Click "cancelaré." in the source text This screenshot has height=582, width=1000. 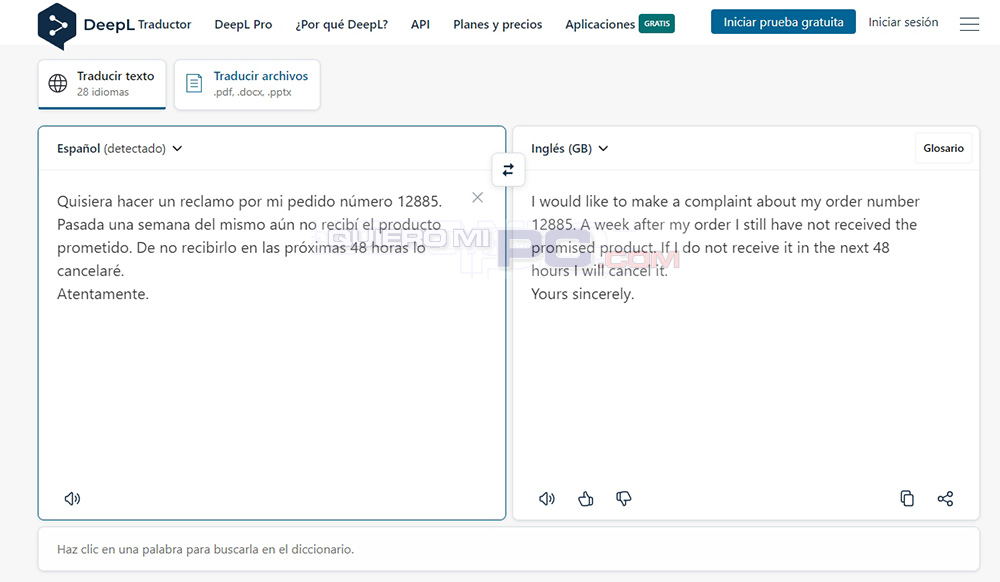click(x=91, y=271)
